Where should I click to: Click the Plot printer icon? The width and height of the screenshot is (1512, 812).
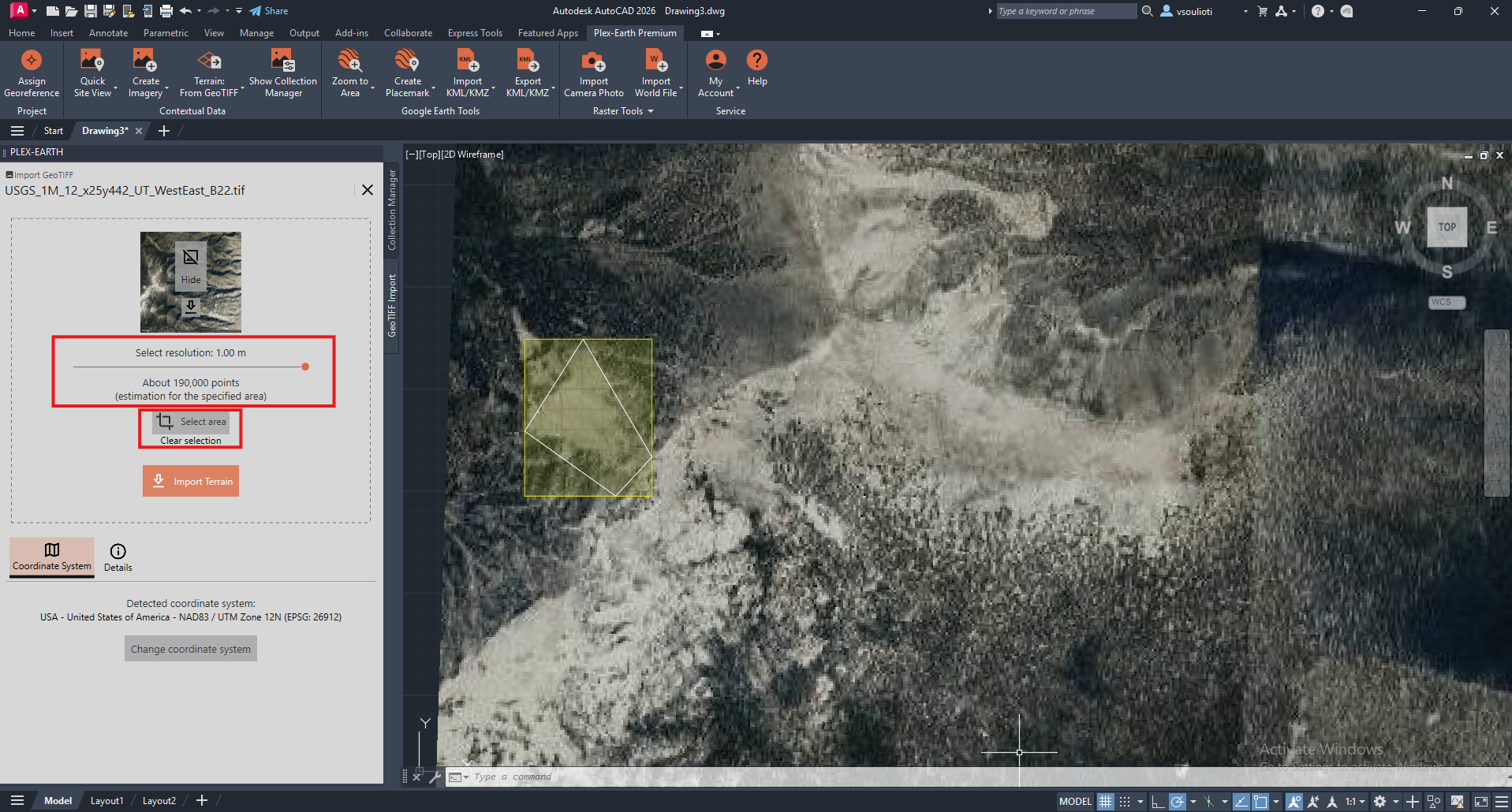click(166, 11)
